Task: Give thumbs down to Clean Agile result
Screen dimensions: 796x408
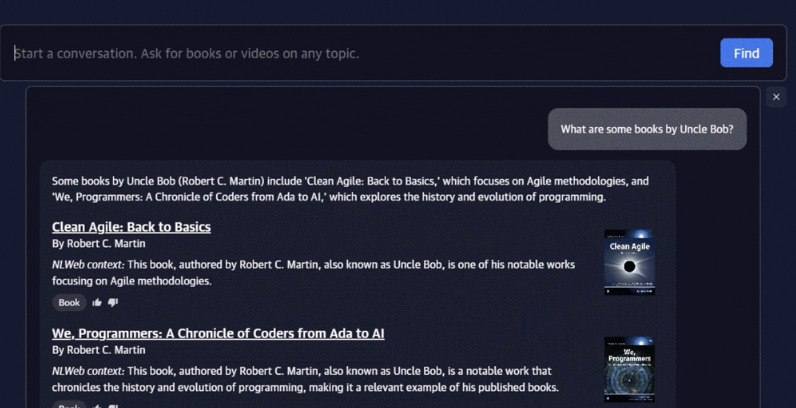Action: 113,303
